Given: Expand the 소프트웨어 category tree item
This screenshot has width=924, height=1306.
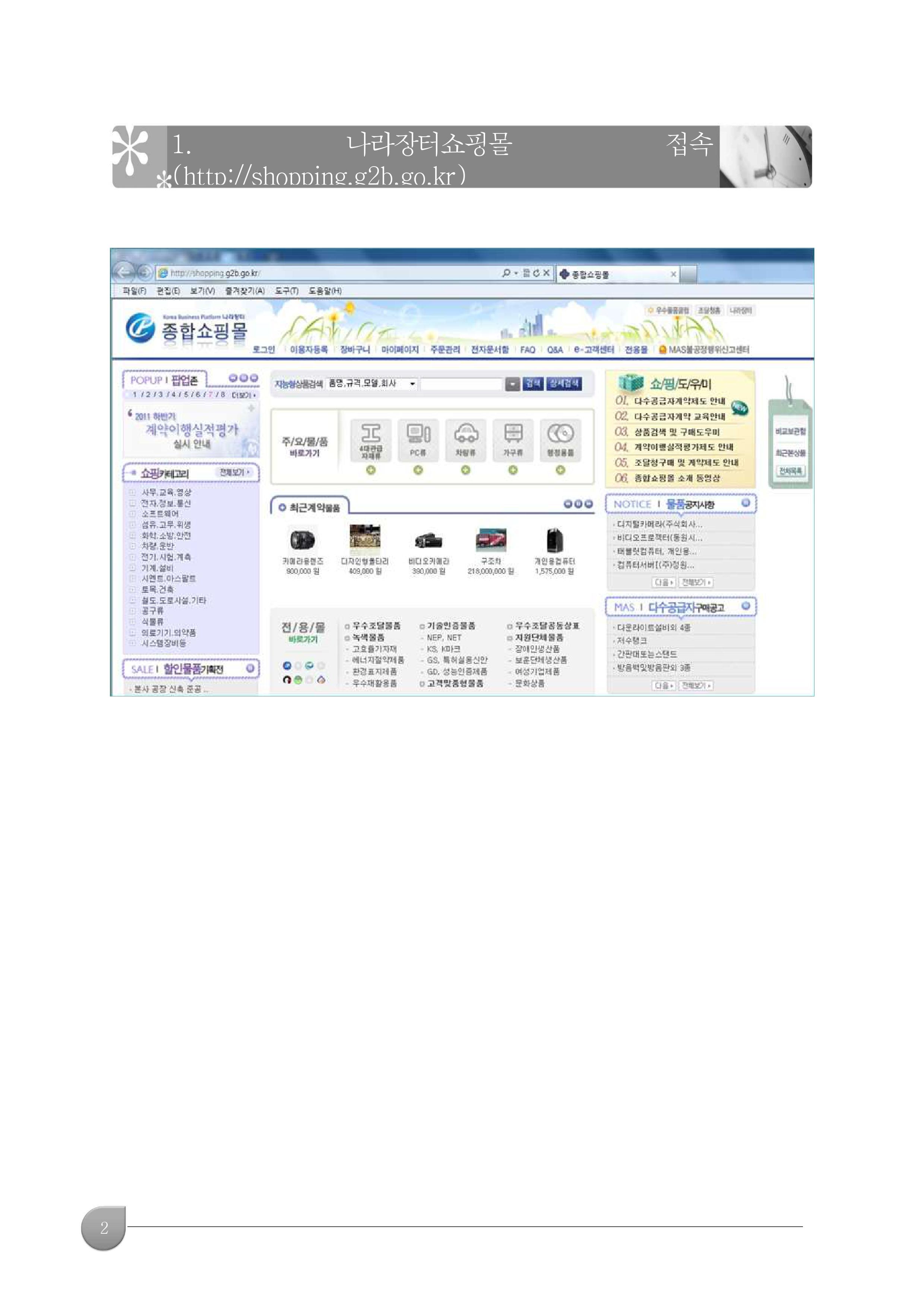Looking at the screenshot, I should (132, 515).
